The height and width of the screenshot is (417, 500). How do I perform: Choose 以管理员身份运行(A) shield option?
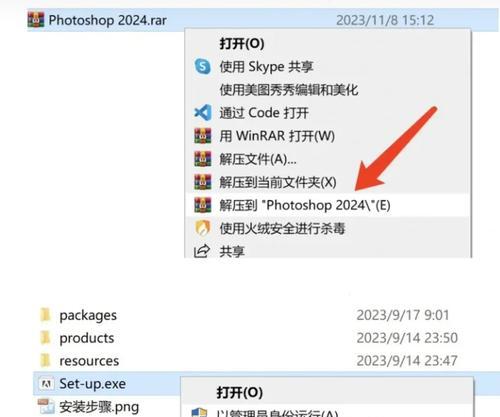[277, 413]
